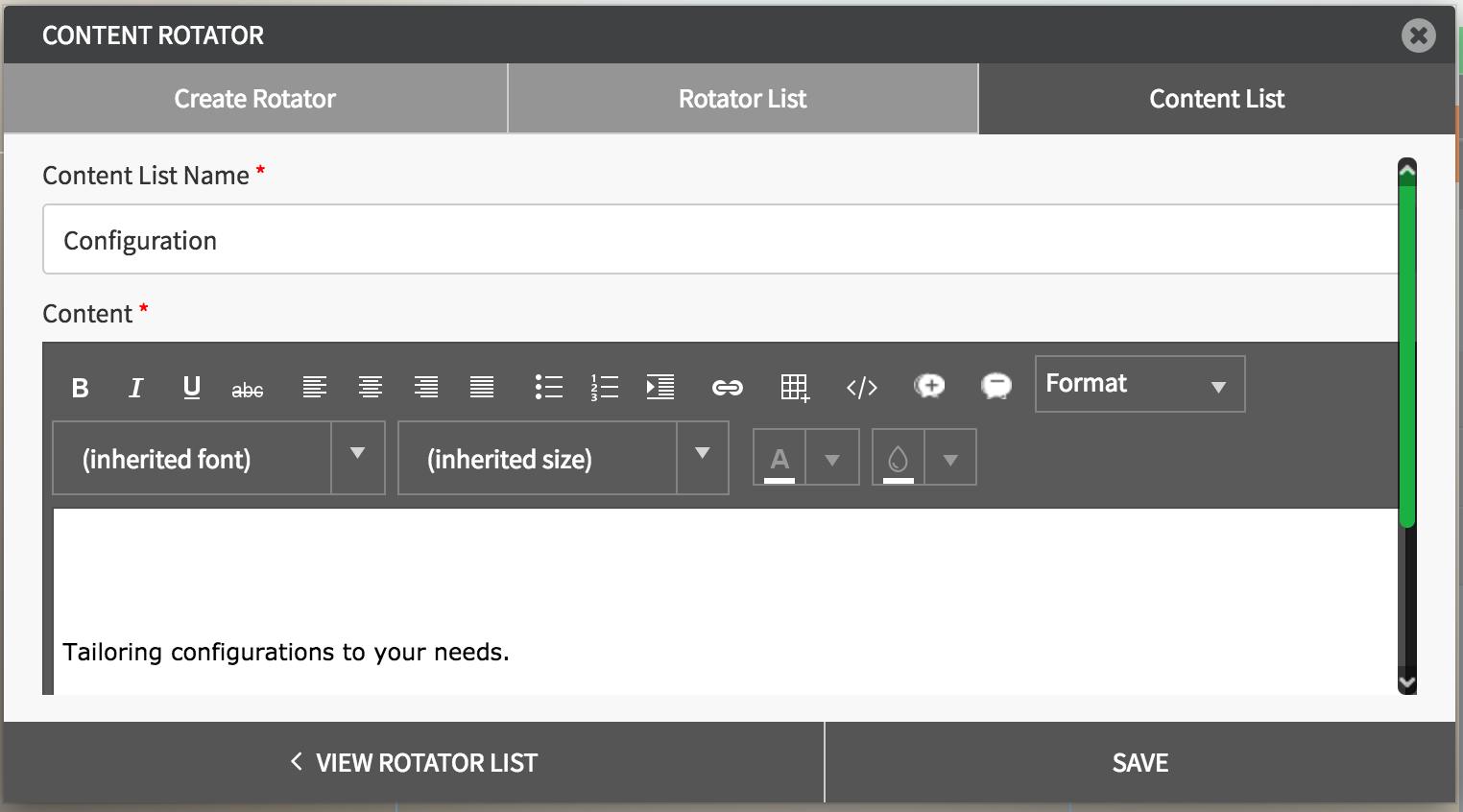Image resolution: width=1463 pixels, height=812 pixels.
Task: Center align the text
Action: pos(371,387)
